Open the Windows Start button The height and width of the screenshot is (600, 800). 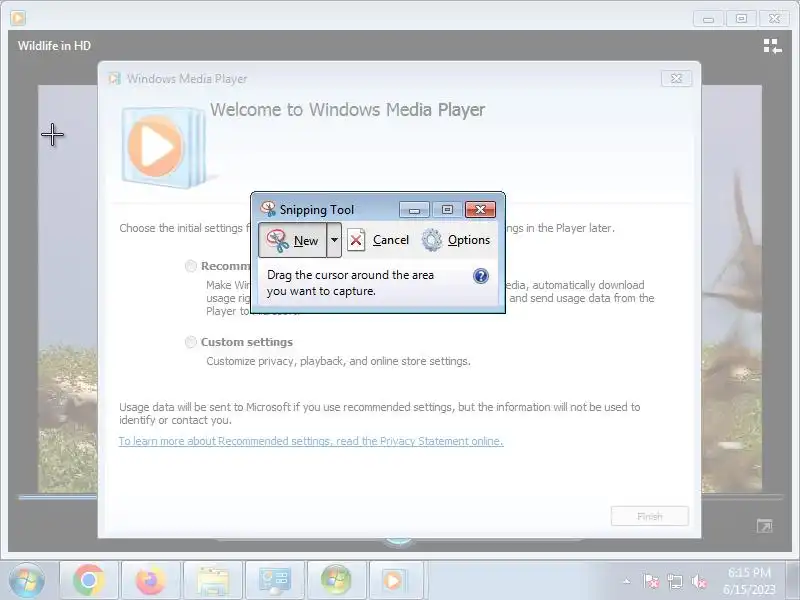pos(27,580)
